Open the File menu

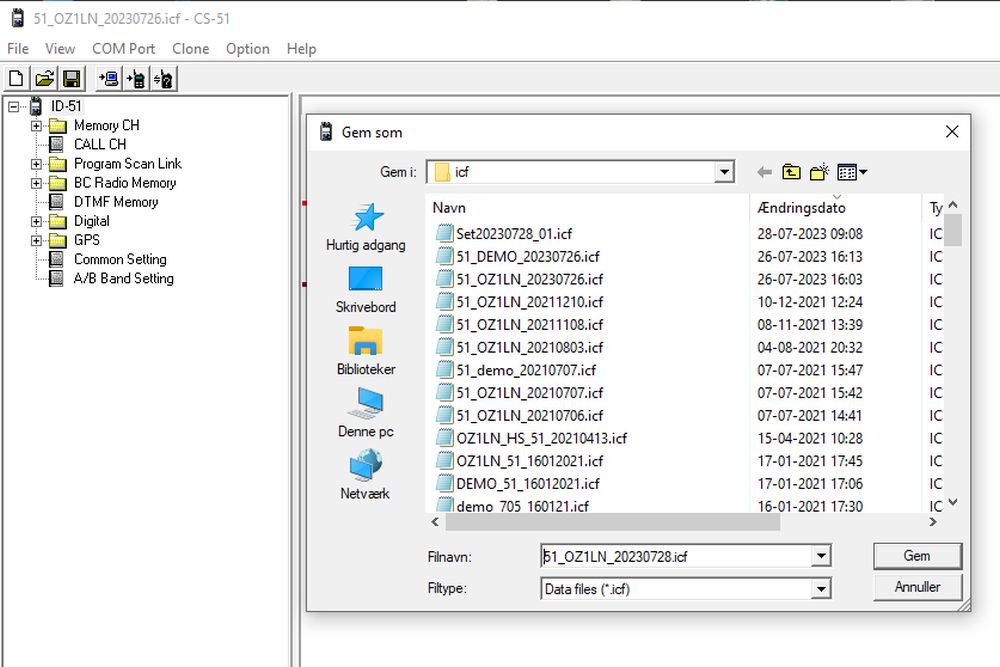18,49
